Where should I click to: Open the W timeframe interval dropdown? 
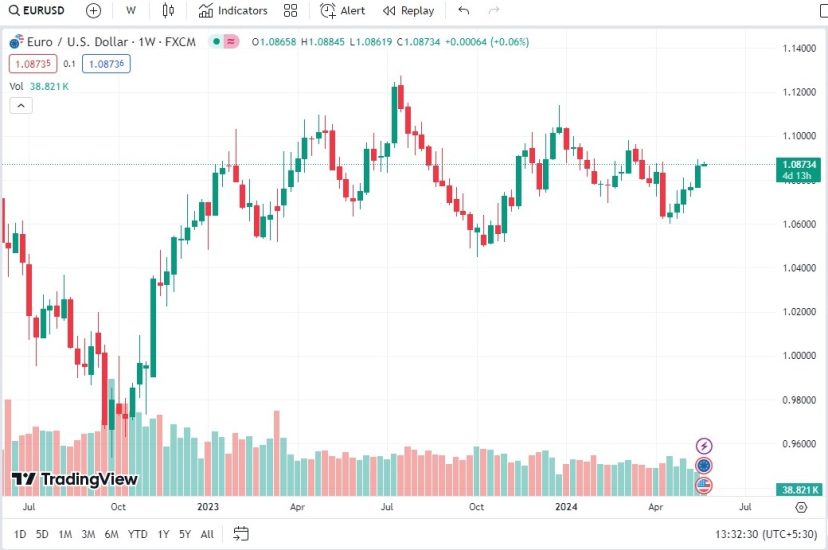click(x=131, y=11)
